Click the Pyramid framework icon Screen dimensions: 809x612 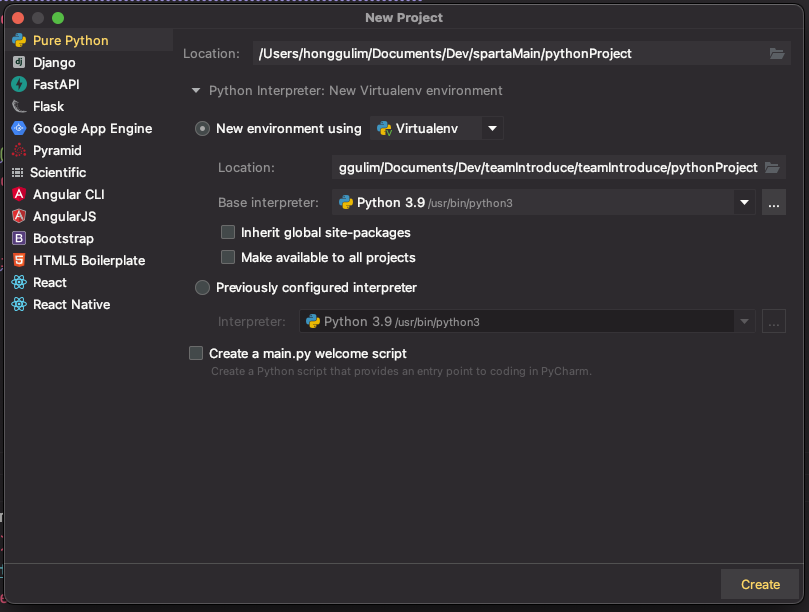[x=19, y=150]
